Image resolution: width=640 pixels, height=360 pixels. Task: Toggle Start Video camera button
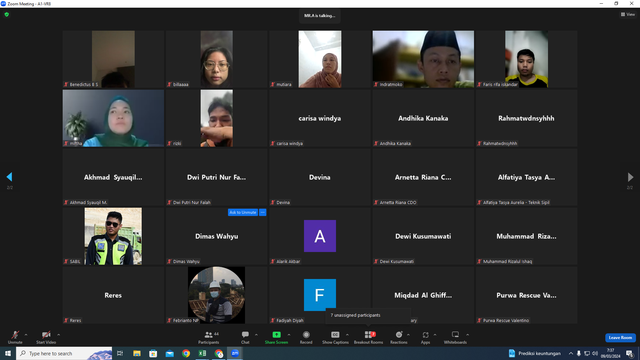click(x=46, y=335)
